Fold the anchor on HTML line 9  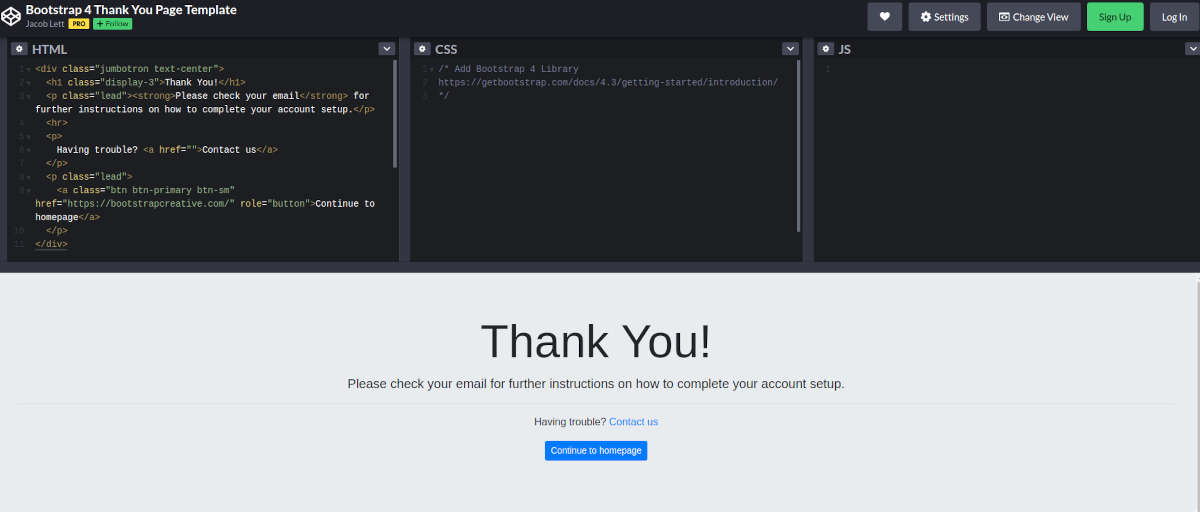click(x=29, y=190)
